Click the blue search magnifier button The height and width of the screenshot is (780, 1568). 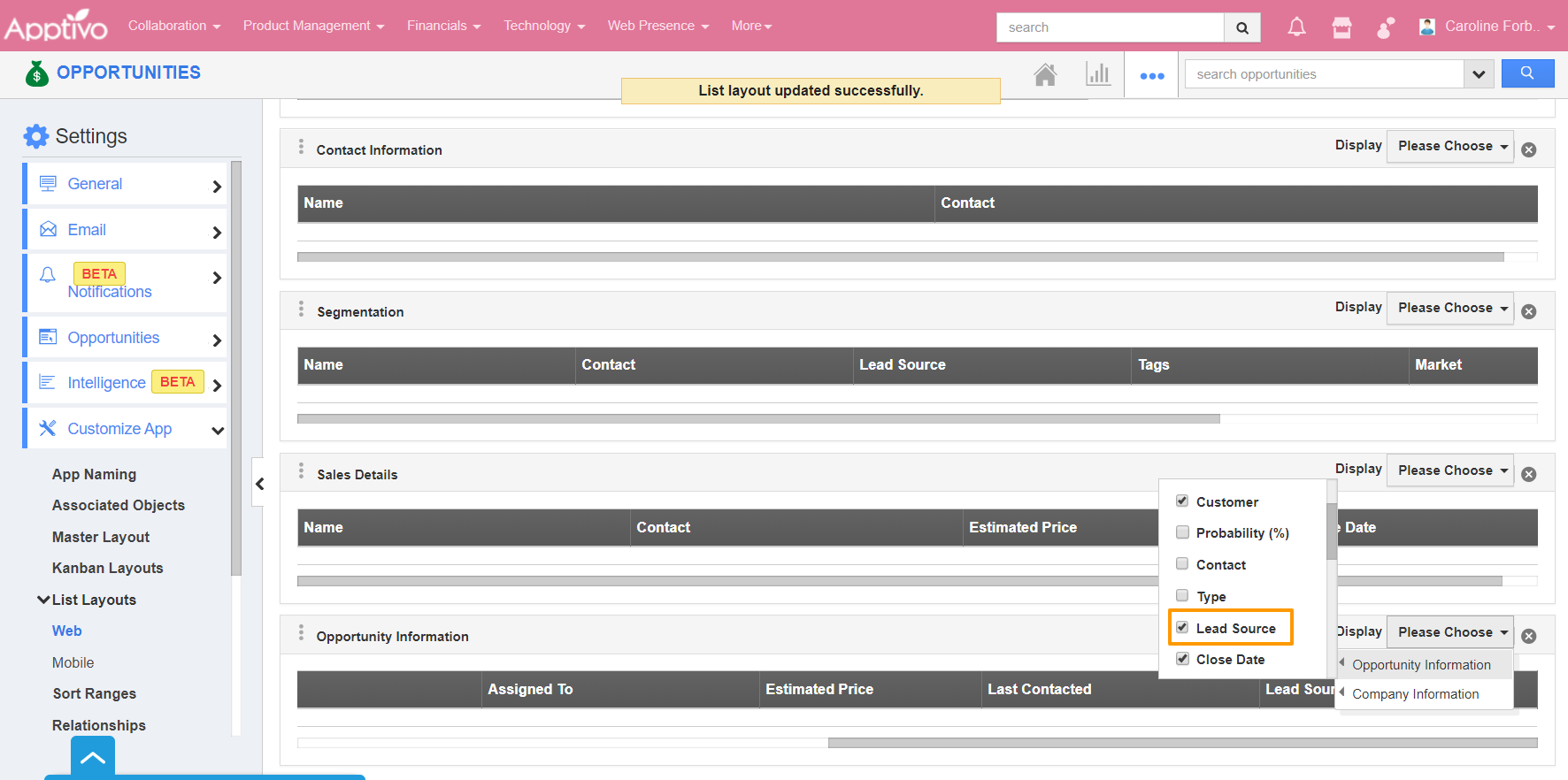tap(1527, 73)
